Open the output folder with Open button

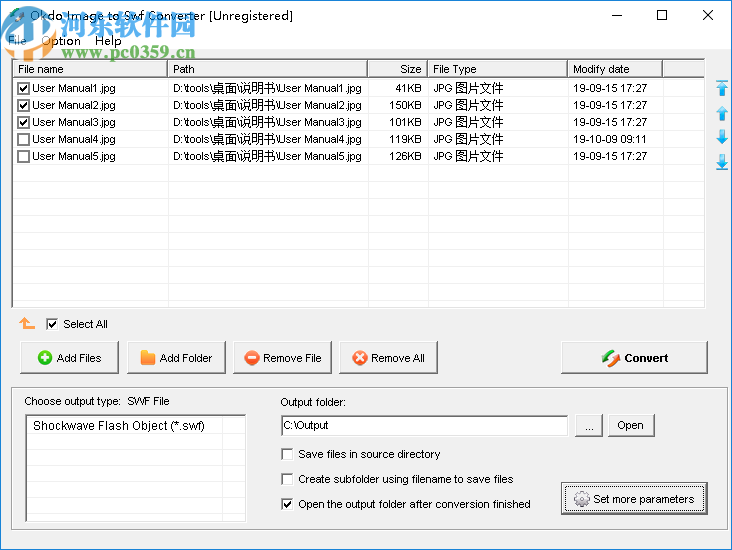[x=631, y=425]
